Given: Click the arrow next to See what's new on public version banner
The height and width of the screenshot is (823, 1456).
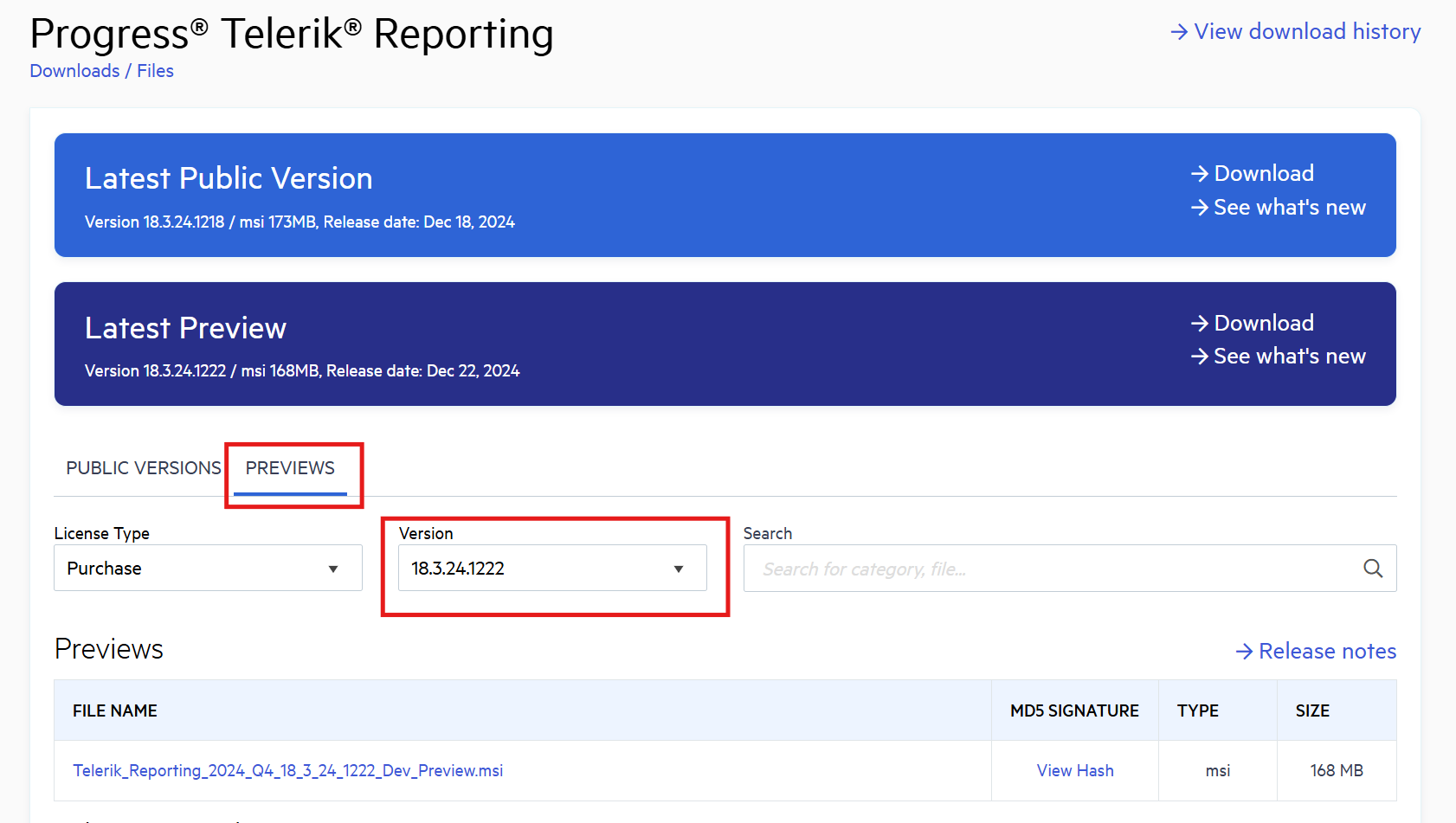Looking at the screenshot, I should [x=1200, y=207].
